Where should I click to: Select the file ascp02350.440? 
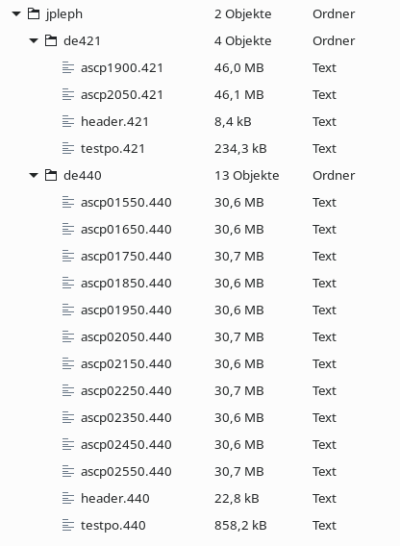[126, 418]
